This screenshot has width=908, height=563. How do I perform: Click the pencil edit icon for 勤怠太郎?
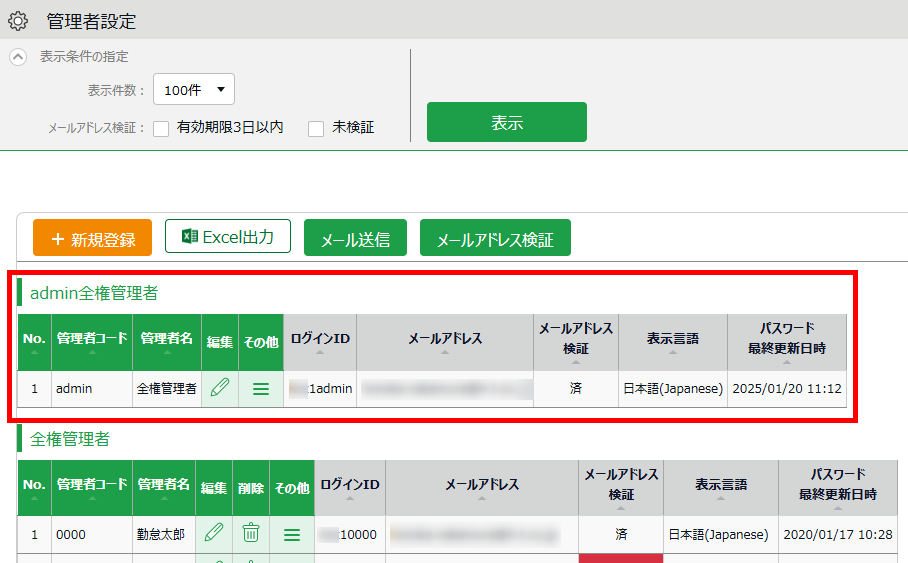(x=214, y=534)
